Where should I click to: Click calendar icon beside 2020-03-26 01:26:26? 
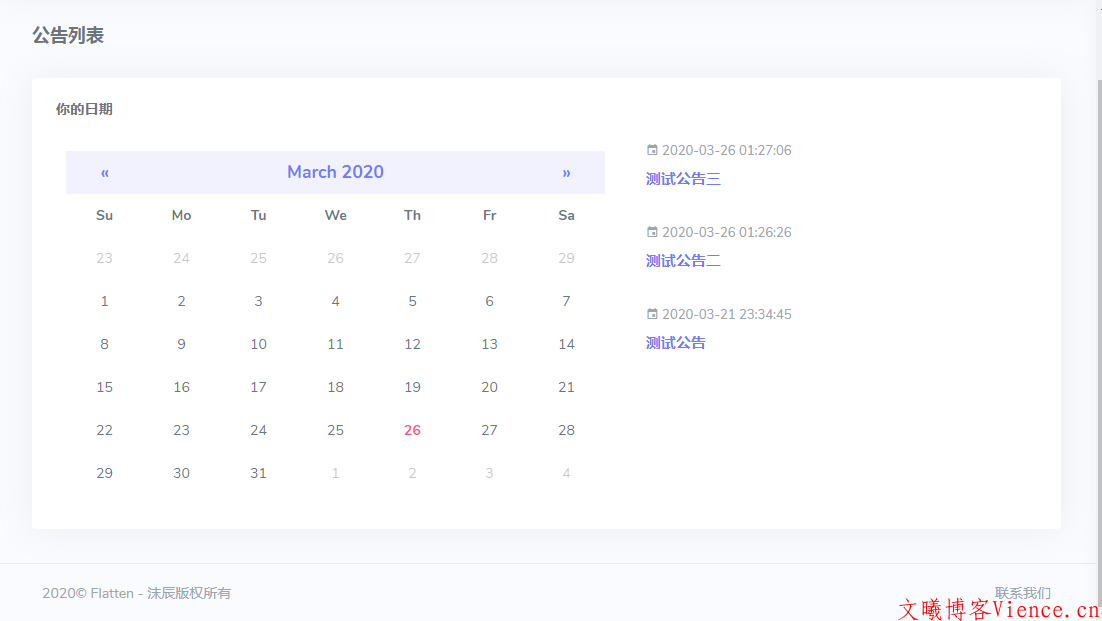(652, 232)
